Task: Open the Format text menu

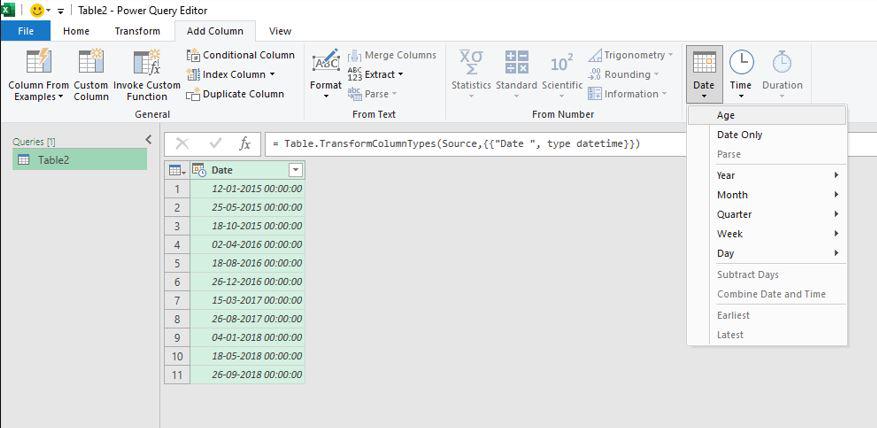Action: click(x=326, y=74)
